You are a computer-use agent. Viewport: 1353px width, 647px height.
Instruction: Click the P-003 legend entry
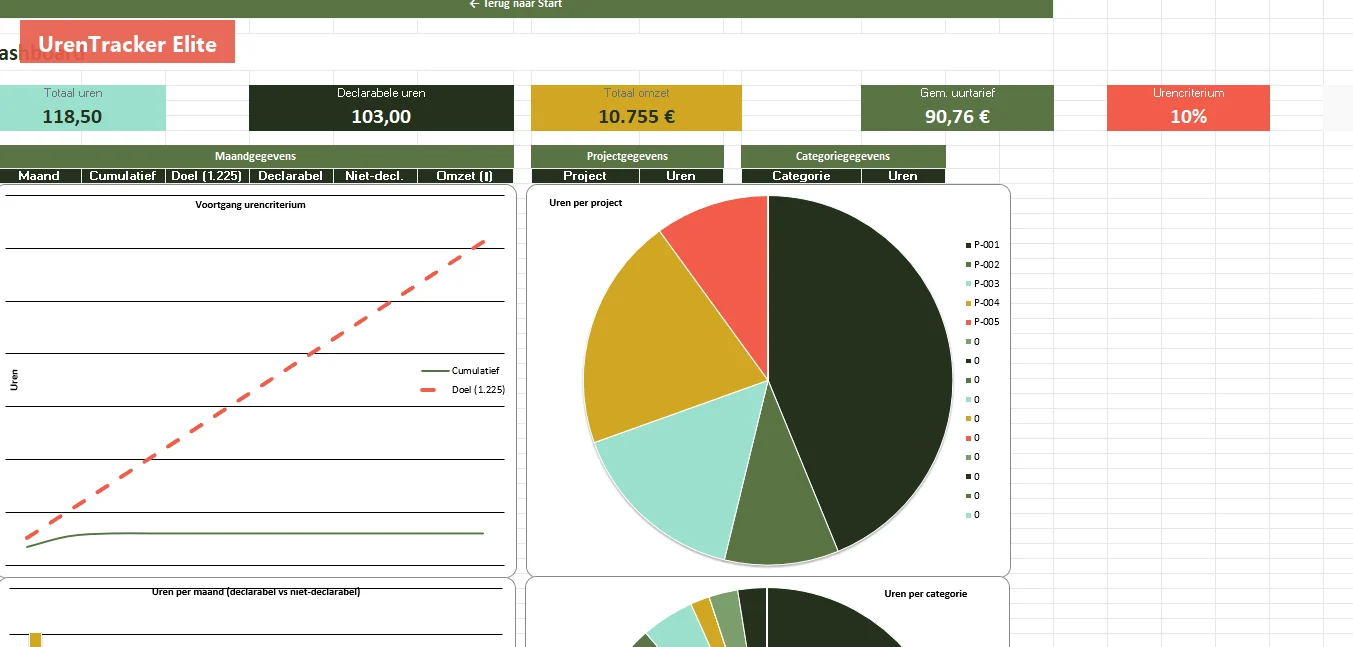point(982,284)
